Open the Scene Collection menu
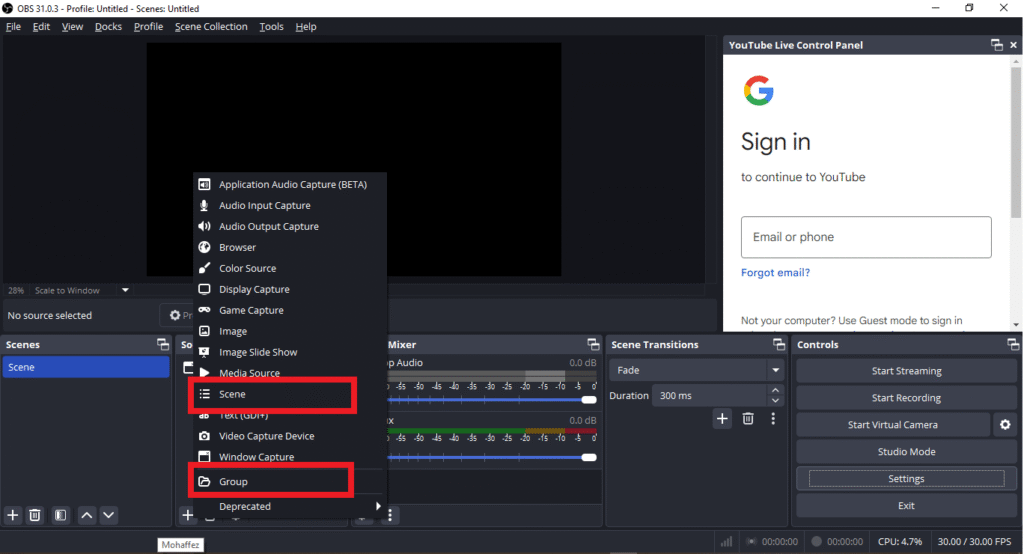This screenshot has width=1024, height=554. [x=211, y=27]
